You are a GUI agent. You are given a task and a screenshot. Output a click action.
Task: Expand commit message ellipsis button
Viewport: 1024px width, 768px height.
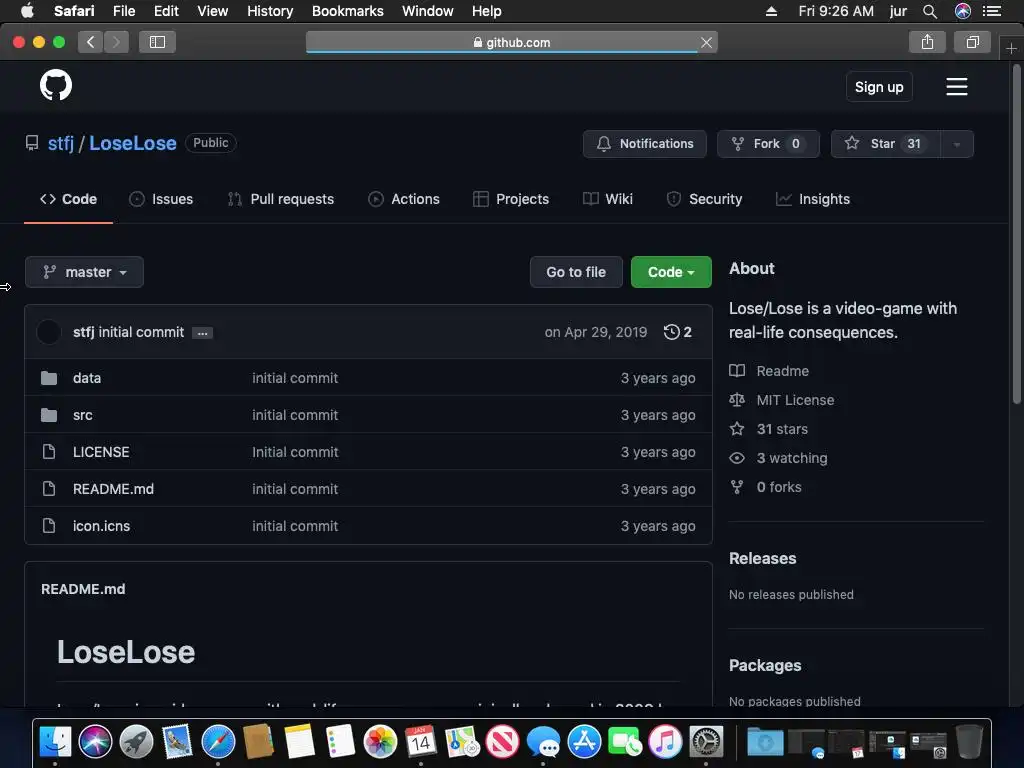tap(202, 333)
